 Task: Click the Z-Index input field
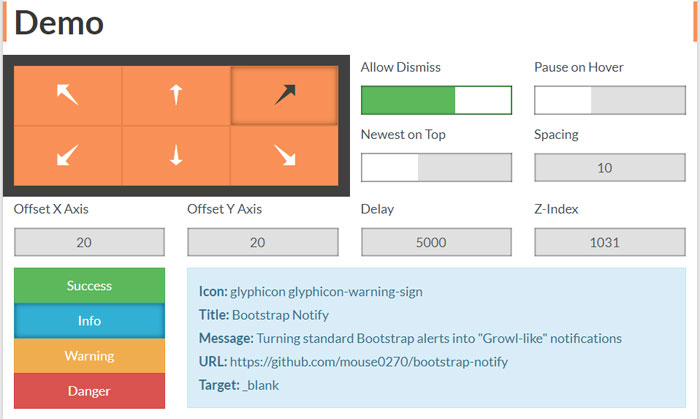(x=610, y=242)
